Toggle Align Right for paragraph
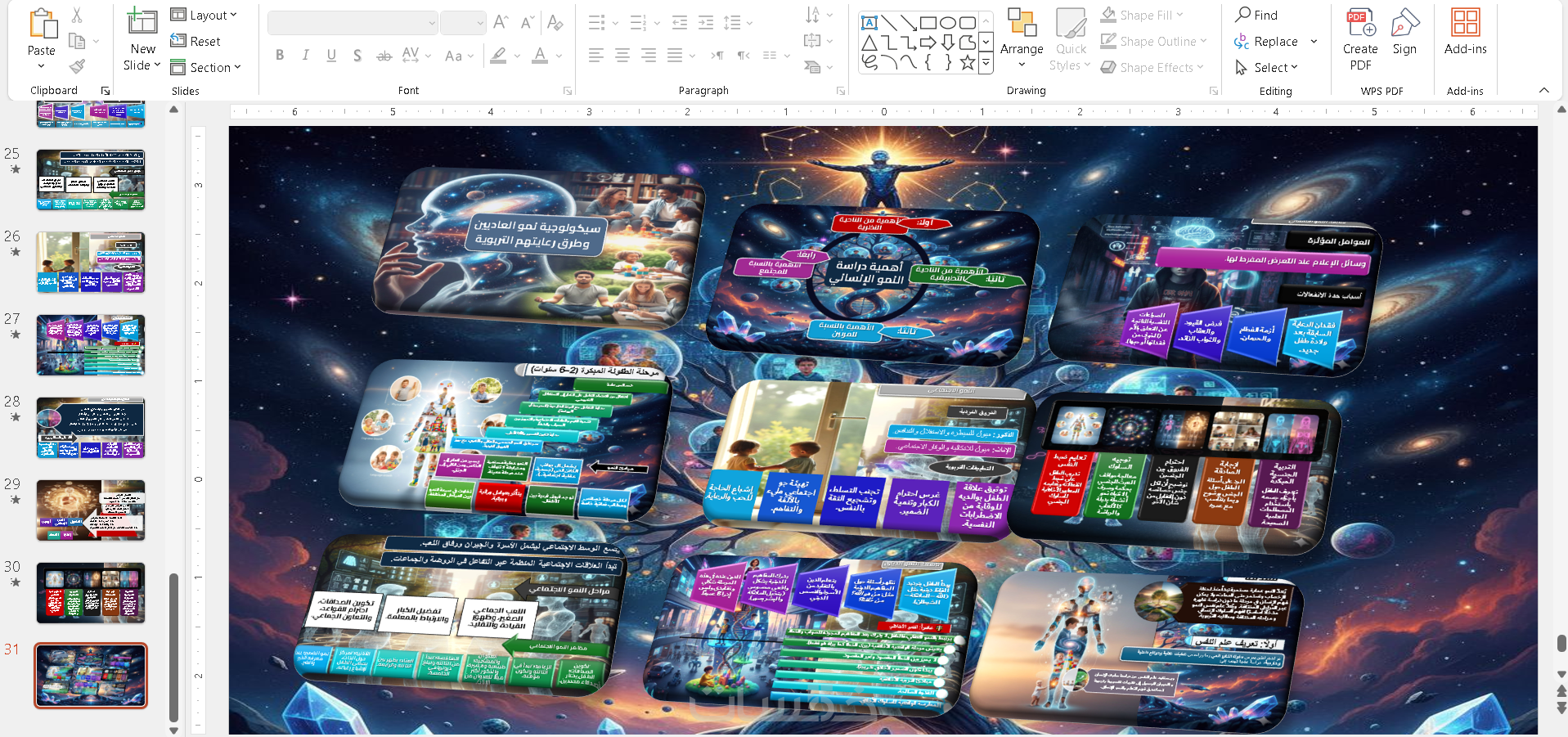Image resolution: width=1568 pixels, height=737 pixels. click(649, 56)
